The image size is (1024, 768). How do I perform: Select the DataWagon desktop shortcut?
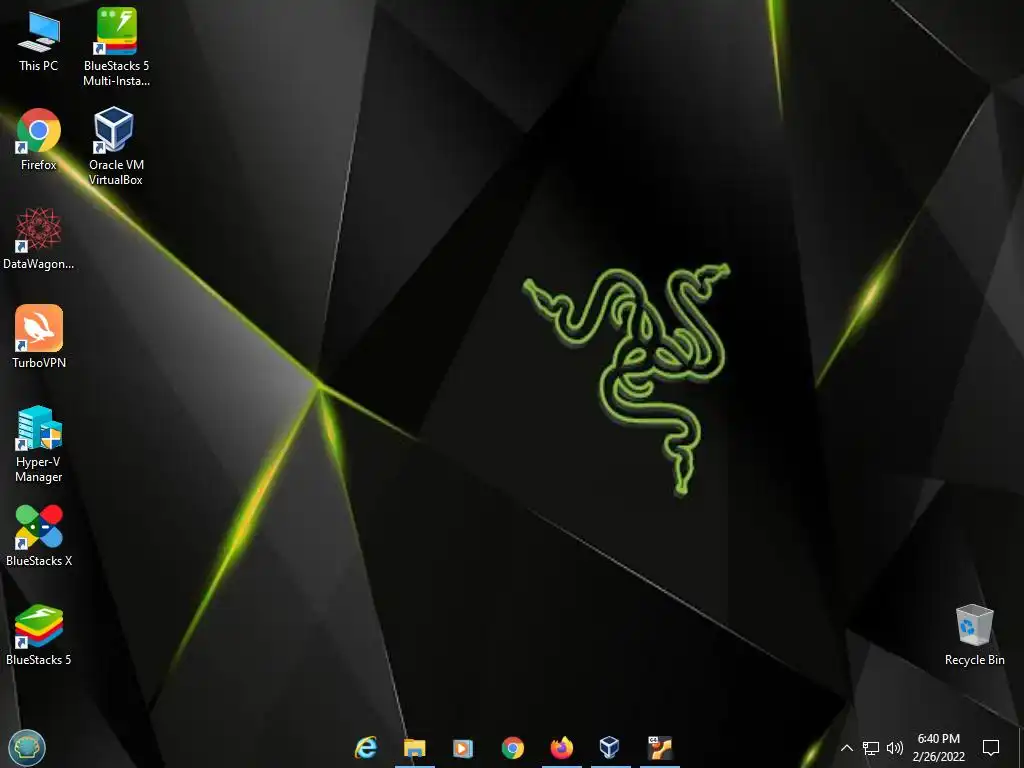pyautogui.click(x=39, y=239)
